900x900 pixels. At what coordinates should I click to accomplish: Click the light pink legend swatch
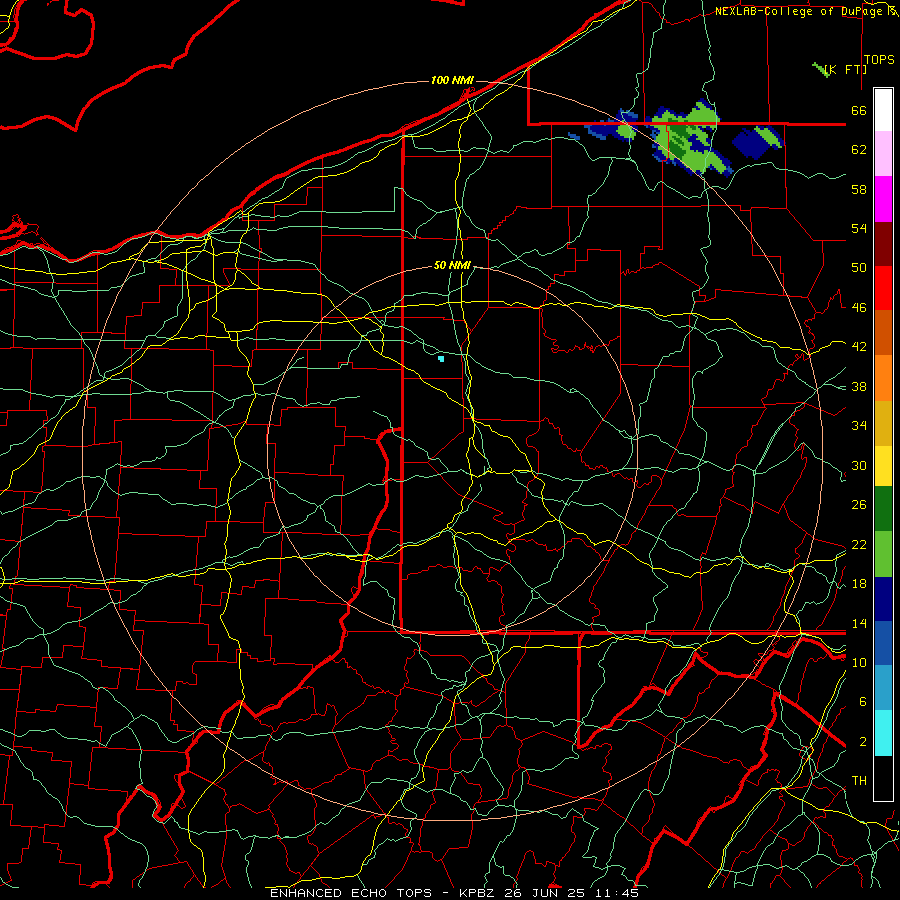(883, 154)
